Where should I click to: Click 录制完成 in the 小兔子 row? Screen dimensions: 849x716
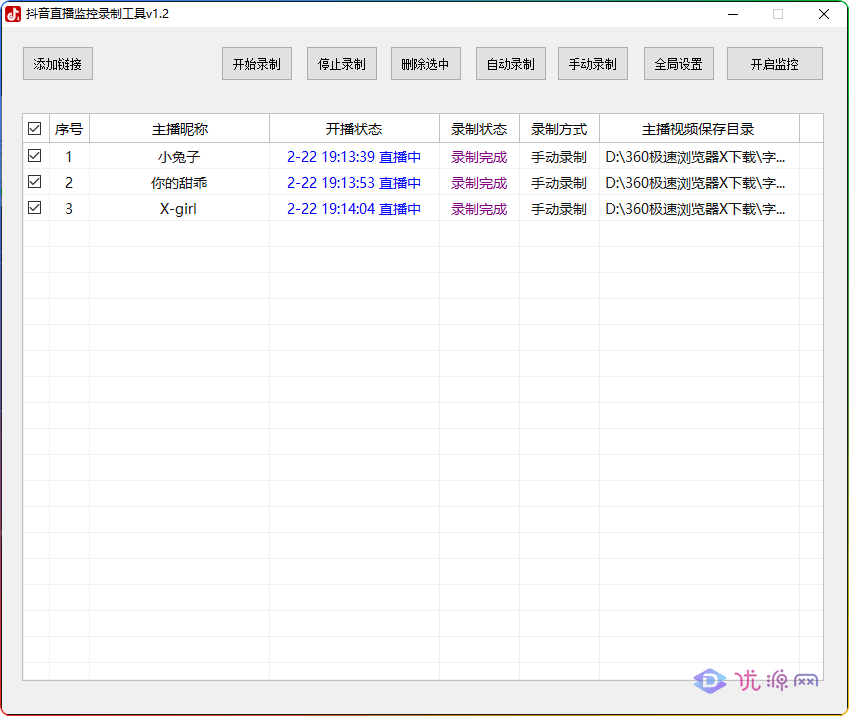click(x=479, y=157)
